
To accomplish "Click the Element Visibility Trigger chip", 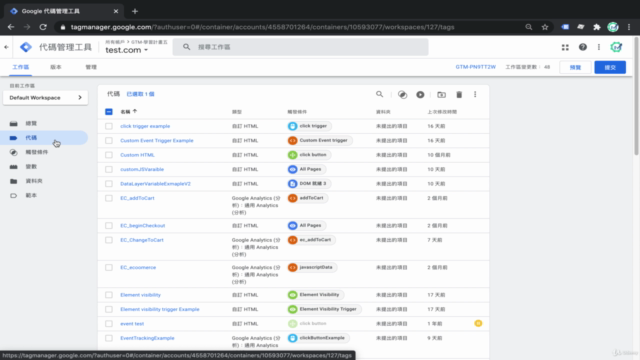I will click(324, 309).
